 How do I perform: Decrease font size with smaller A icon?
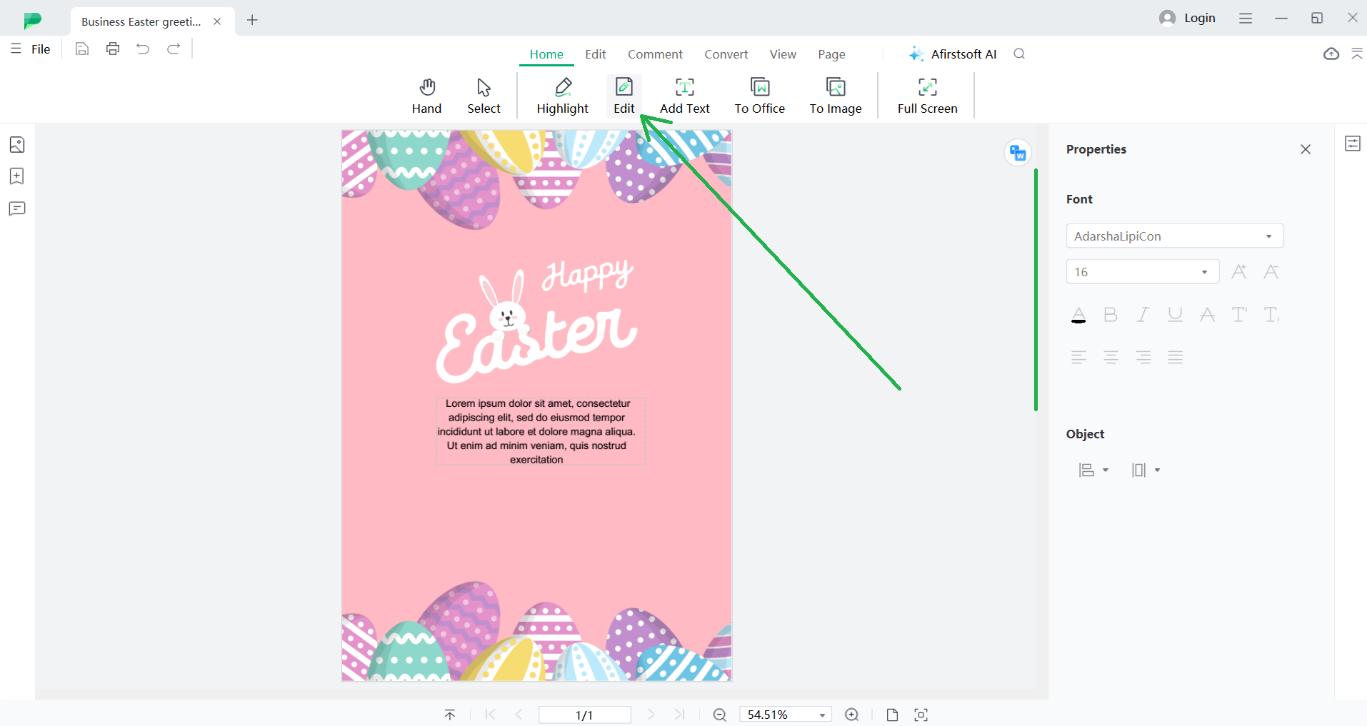click(1271, 272)
